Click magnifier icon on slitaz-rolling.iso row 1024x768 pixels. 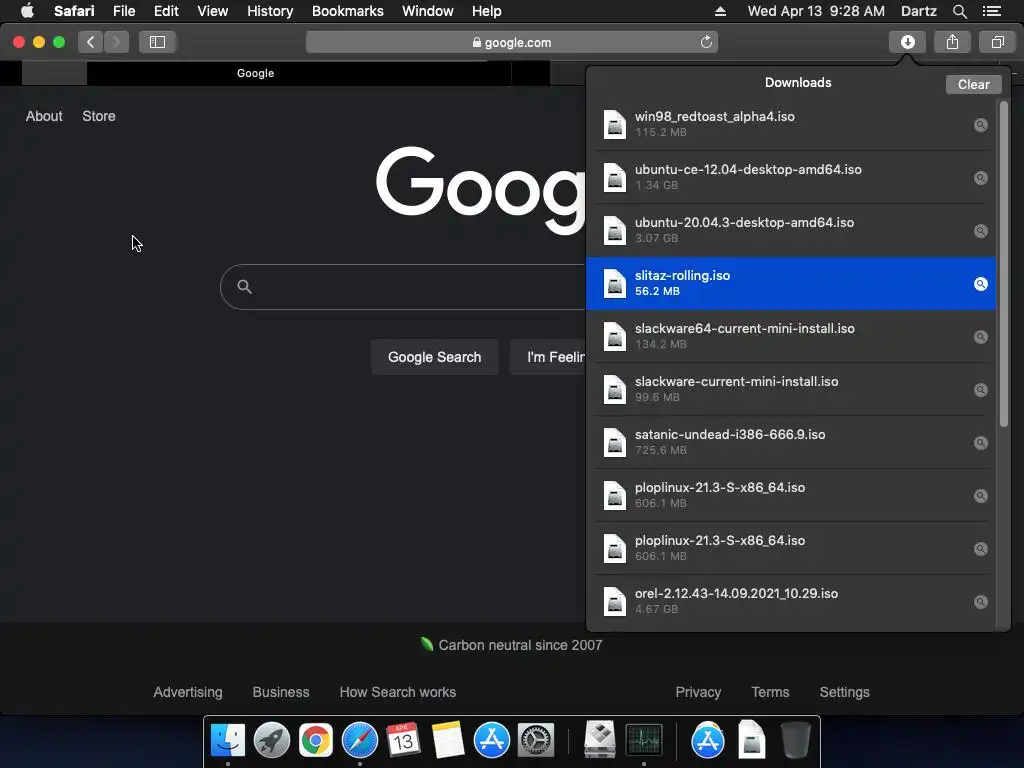point(980,283)
